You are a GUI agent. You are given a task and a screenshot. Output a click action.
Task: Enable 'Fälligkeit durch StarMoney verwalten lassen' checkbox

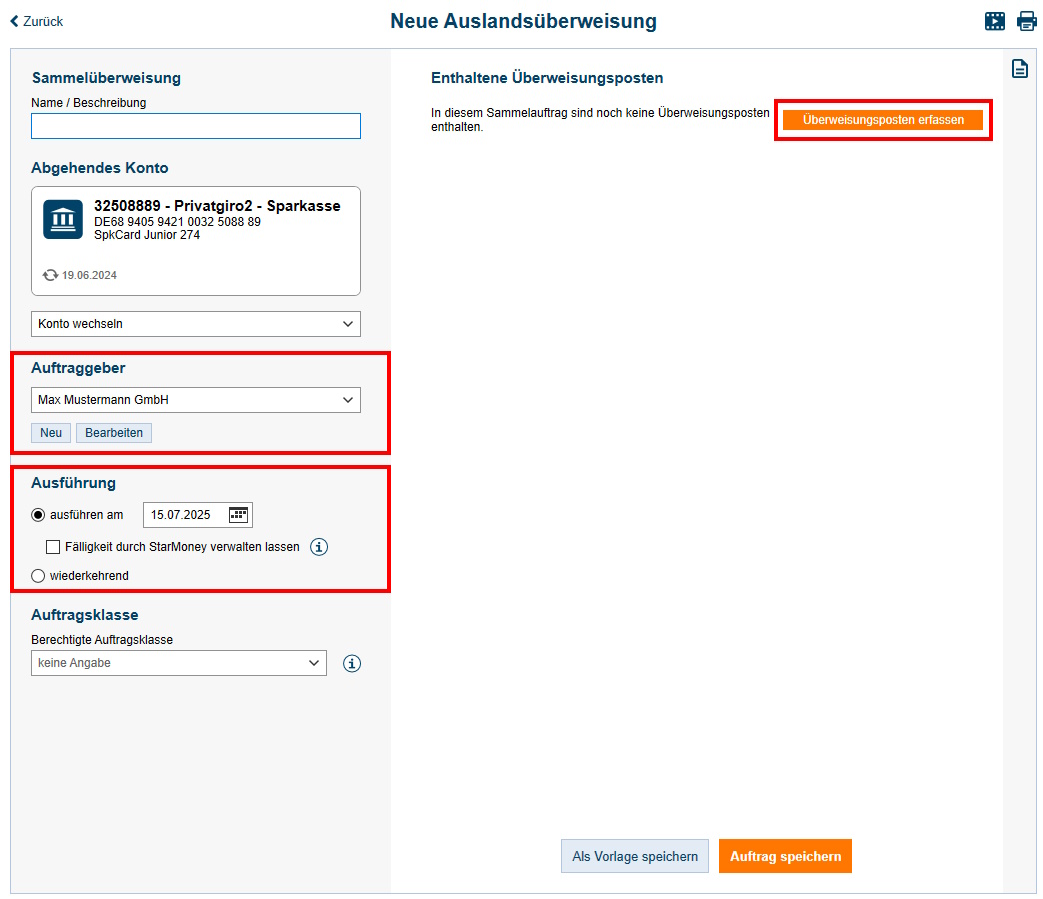[x=54, y=547]
